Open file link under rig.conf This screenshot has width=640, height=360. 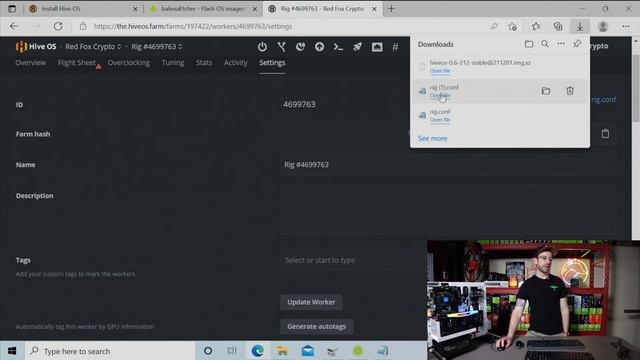[x=440, y=120]
